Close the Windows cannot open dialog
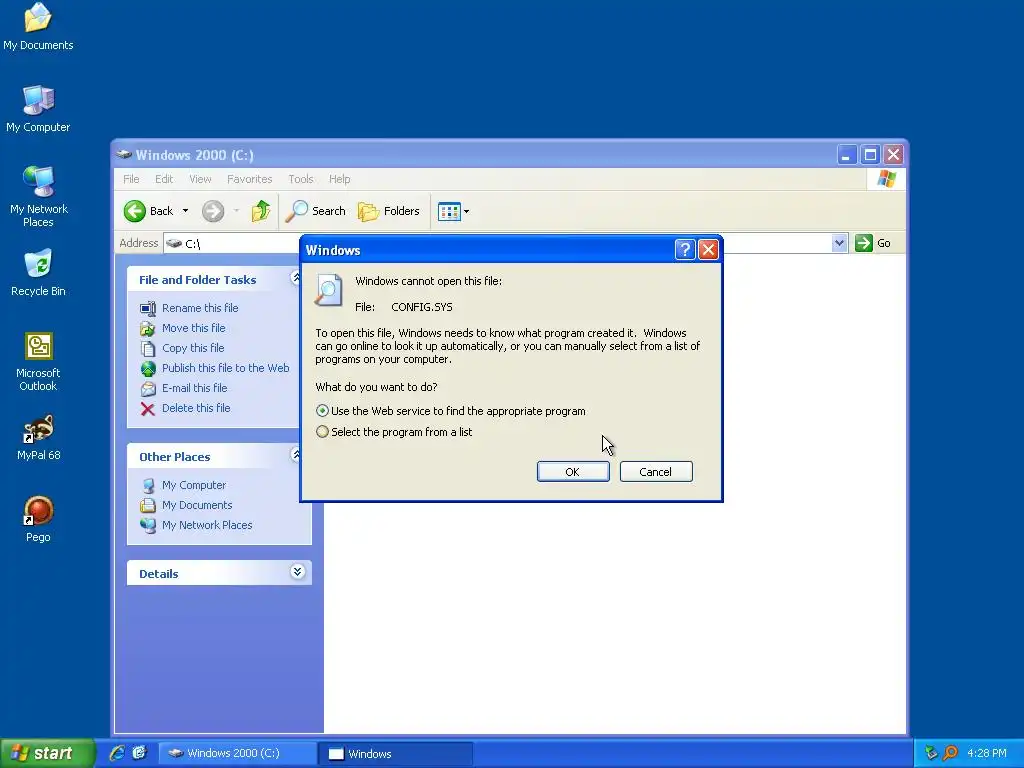1024x768 pixels. coord(709,249)
